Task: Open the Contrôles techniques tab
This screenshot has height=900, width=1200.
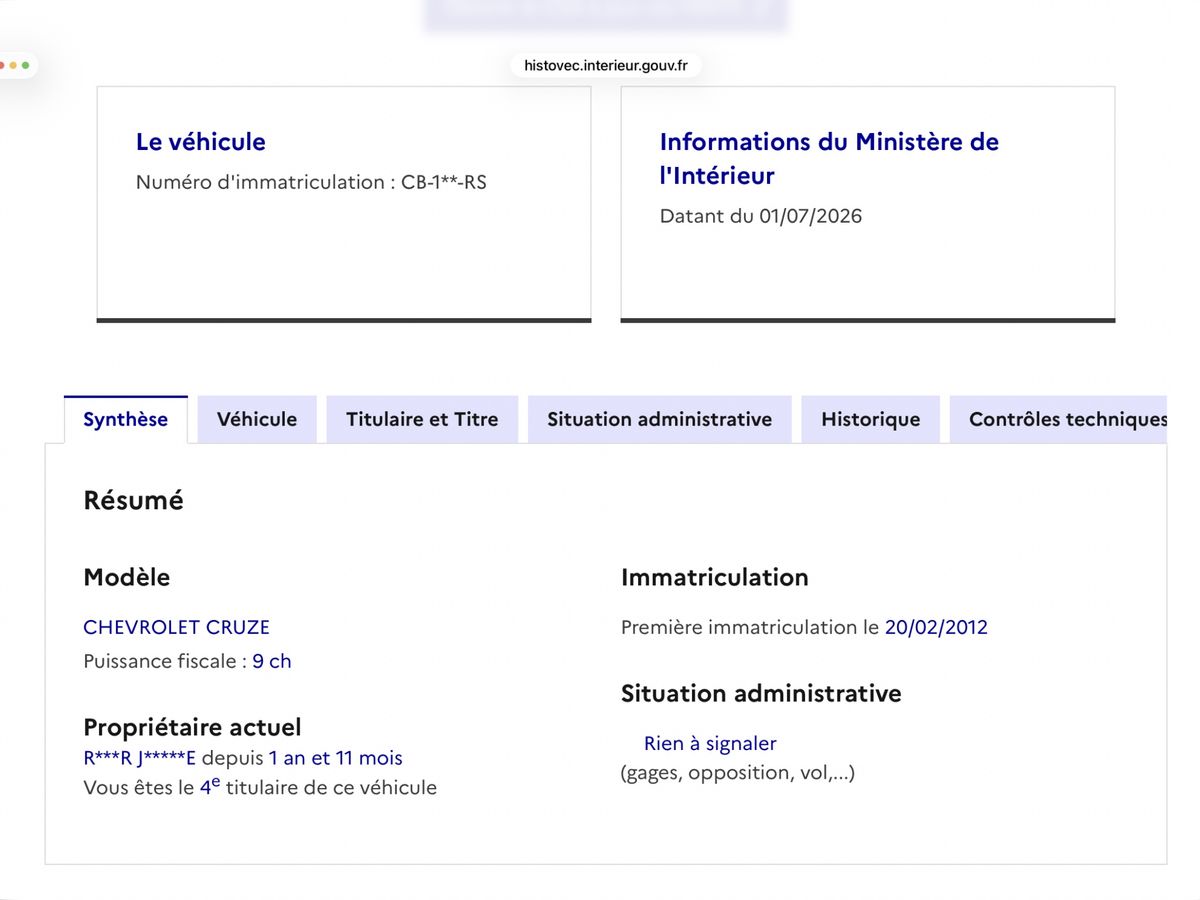Action: coord(1058,419)
